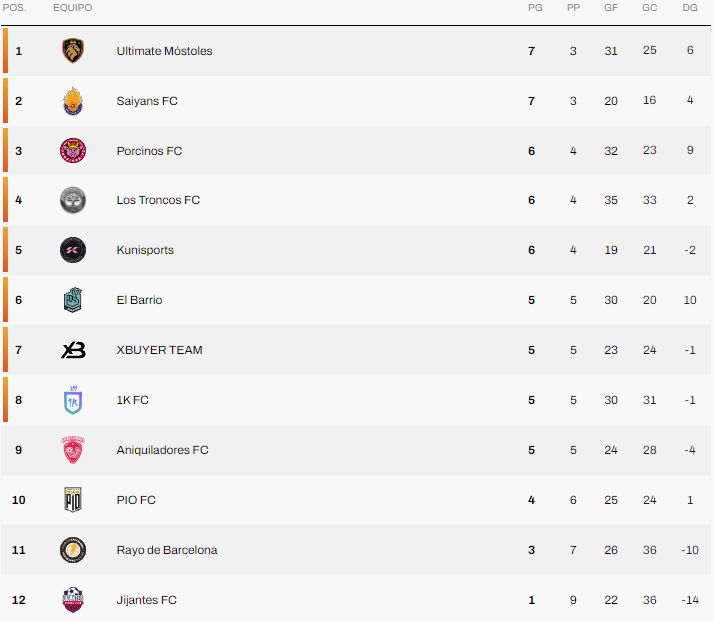Sort by the DG column header
This screenshot has height=621, width=714.
click(x=690, y=8)
